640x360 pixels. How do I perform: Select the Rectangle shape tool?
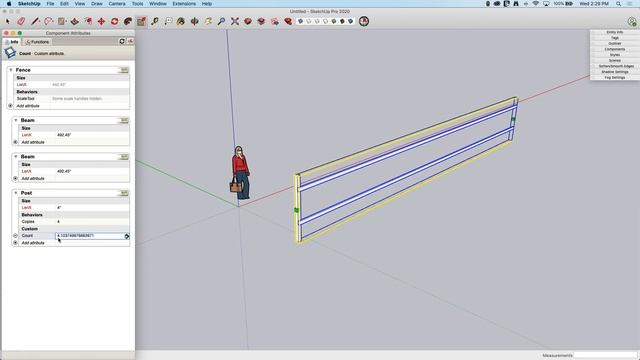62,21
